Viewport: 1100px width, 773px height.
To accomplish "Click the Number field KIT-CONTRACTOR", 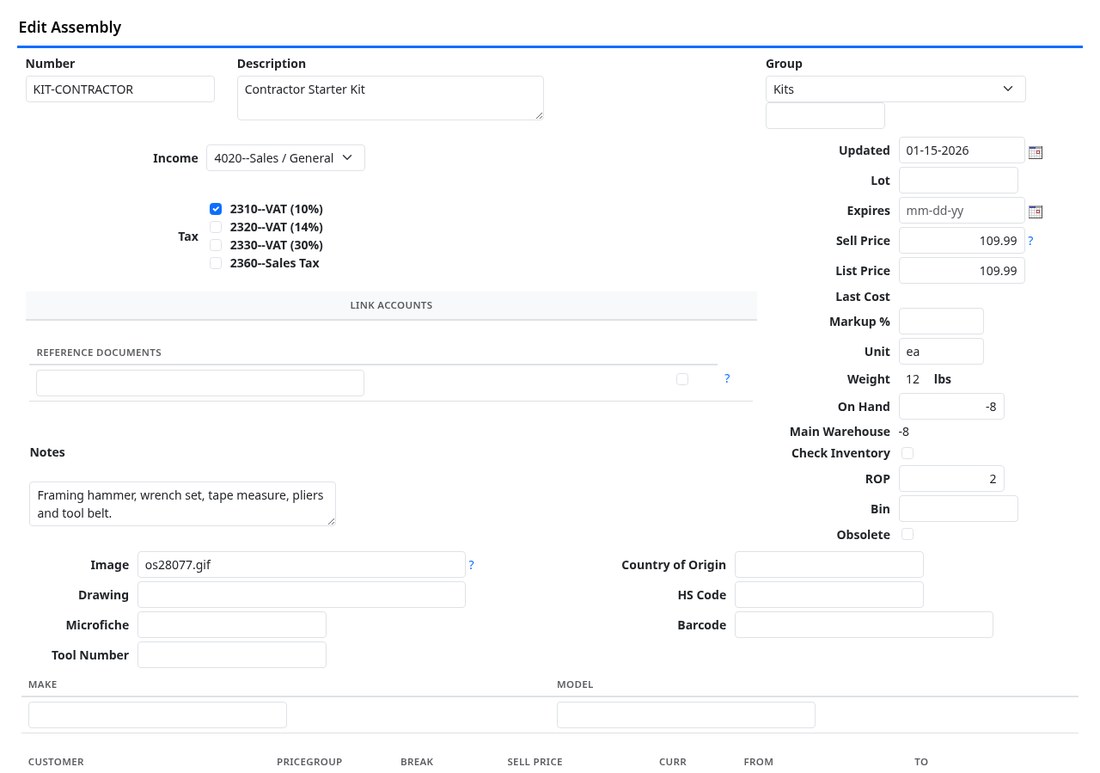I will pyautogui.click(x=120, y=89).
